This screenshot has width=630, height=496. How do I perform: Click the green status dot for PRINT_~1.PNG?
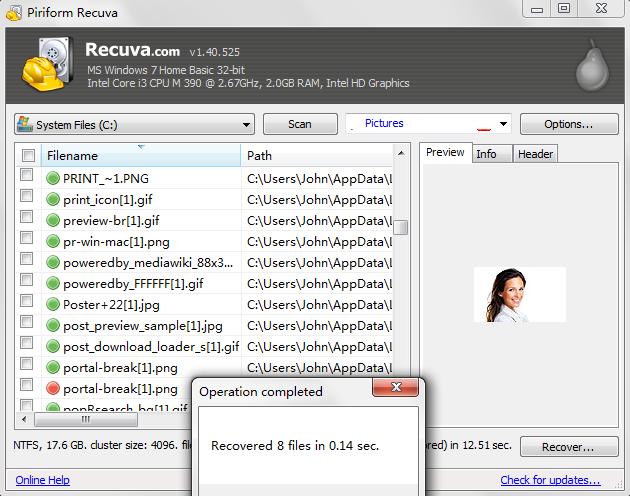point(53,178)
